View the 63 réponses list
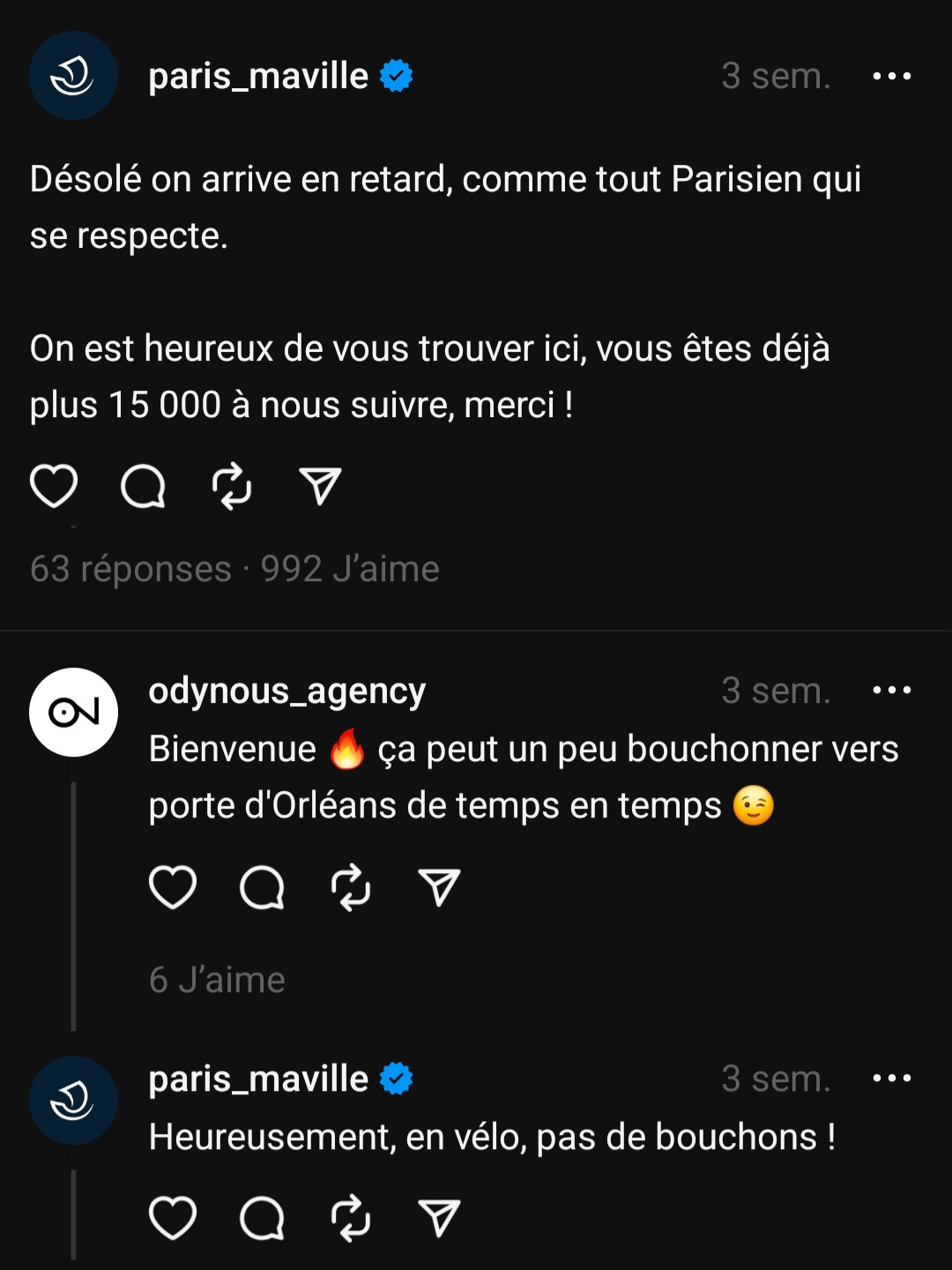952x1270 pixels. 130,569
